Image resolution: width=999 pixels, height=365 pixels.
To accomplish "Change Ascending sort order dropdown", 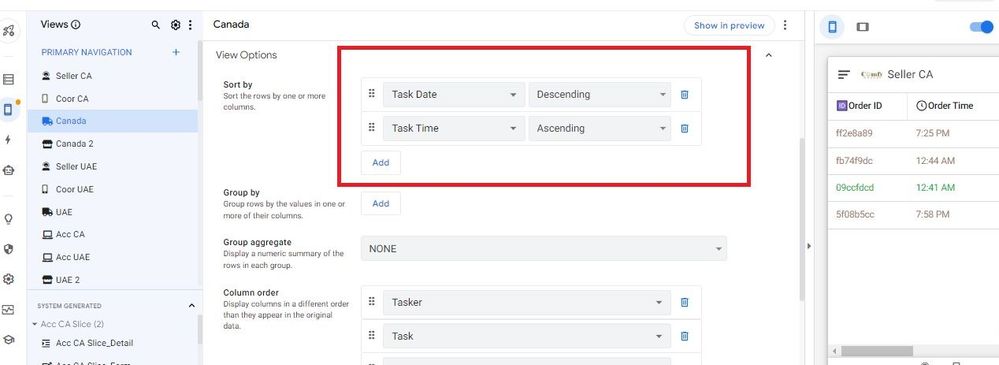I will coord(600,128).
